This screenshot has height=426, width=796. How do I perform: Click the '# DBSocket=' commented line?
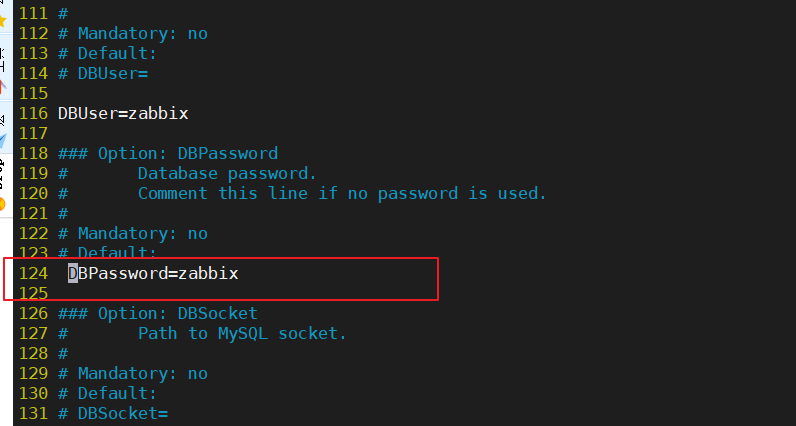click(113, 413)
